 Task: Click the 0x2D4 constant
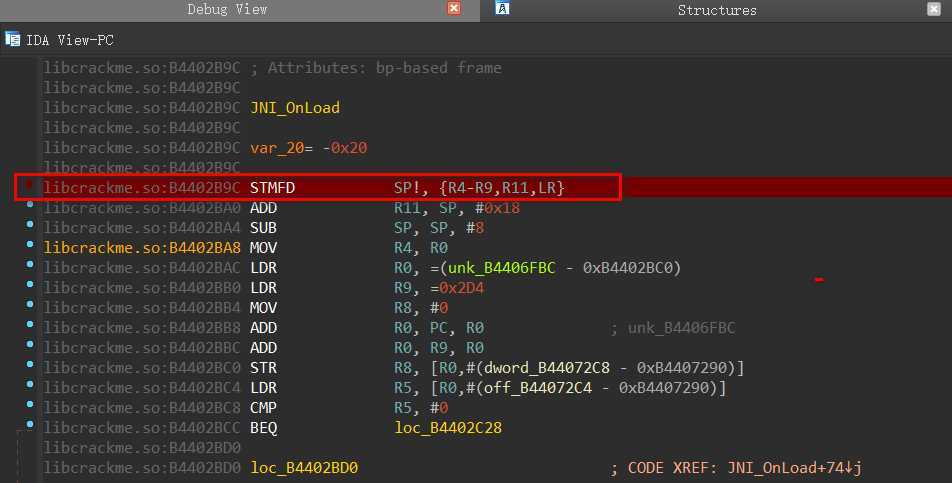click(461, 288)
